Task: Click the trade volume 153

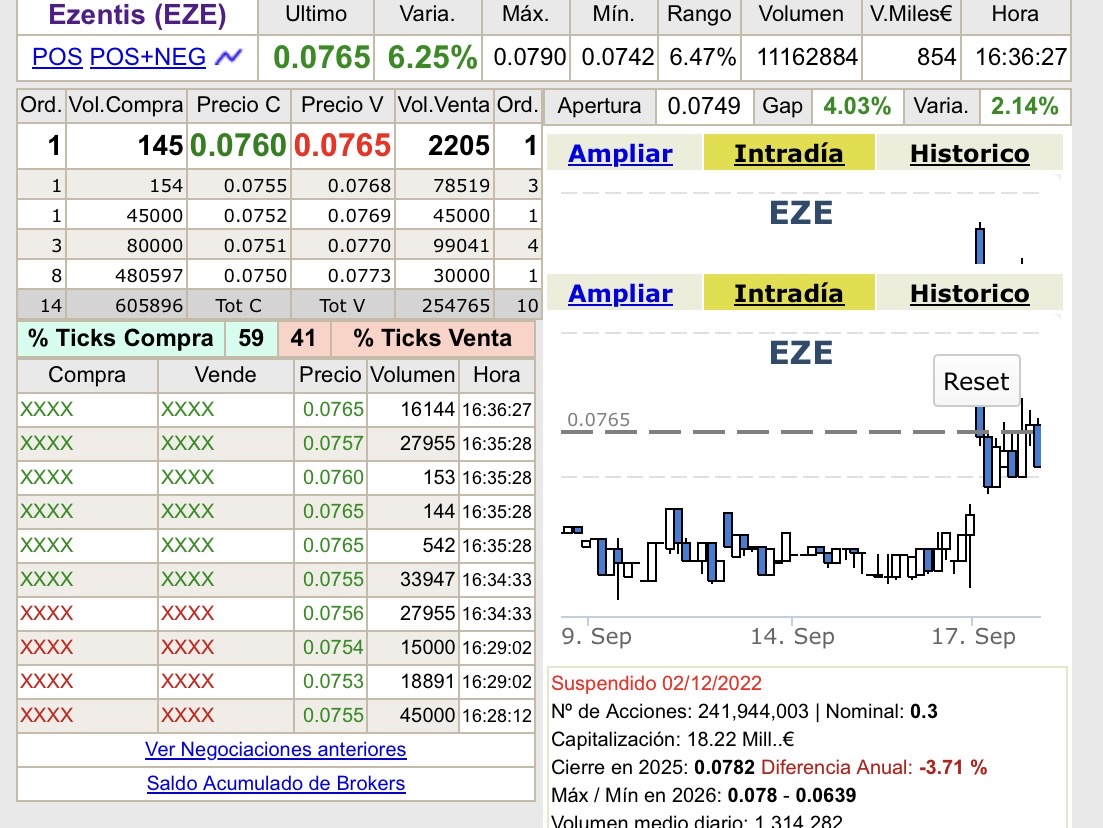Action: pyautogui.click(x=439, y=477)
